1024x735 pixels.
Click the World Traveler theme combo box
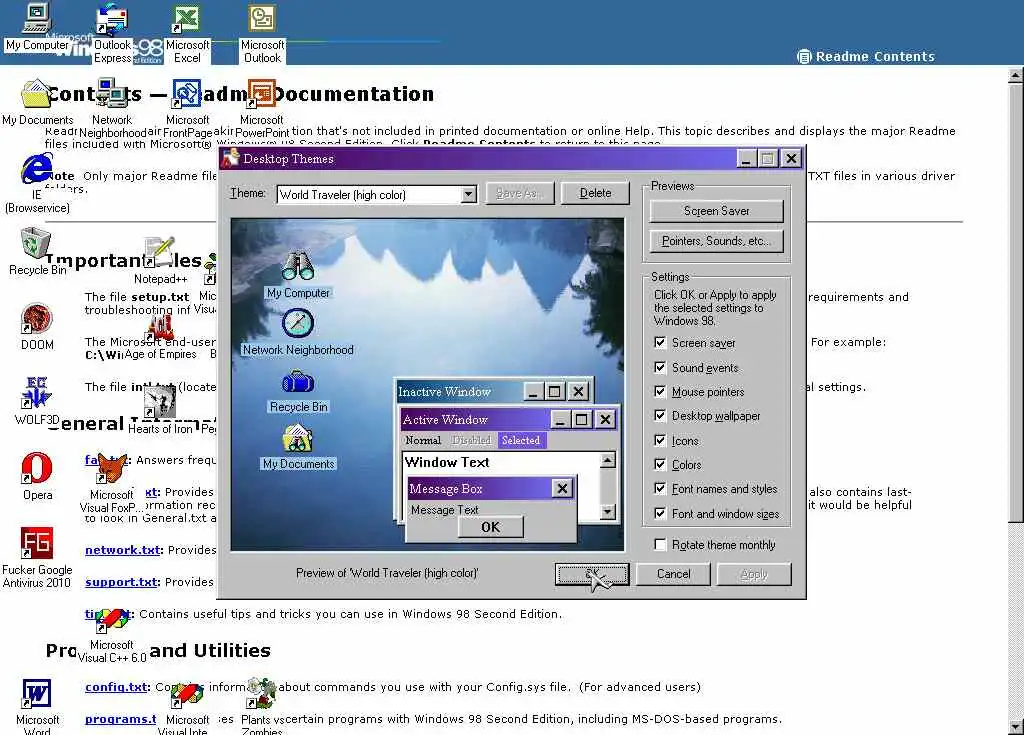tap(377, 195)
